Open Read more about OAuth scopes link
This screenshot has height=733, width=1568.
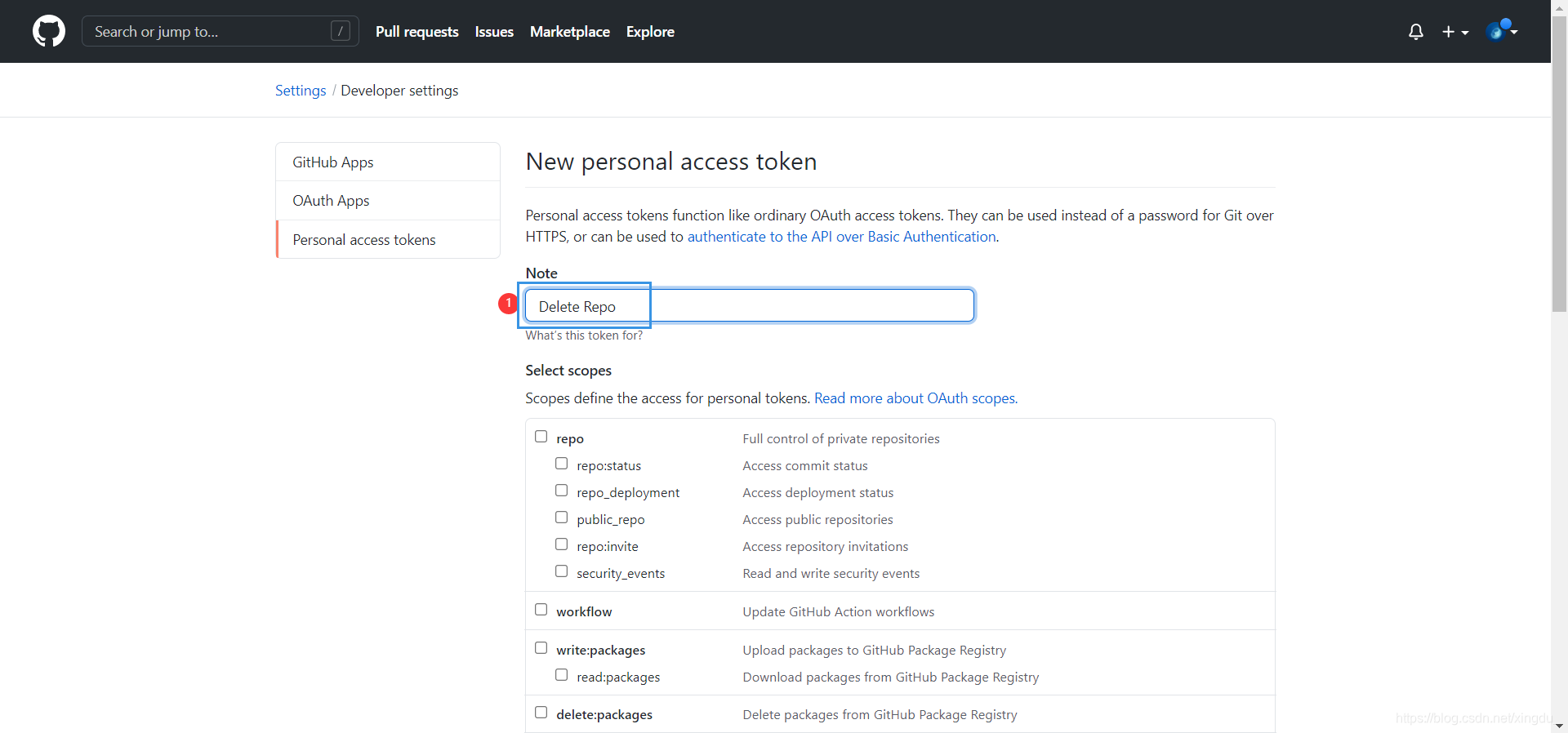pos(916,398)
